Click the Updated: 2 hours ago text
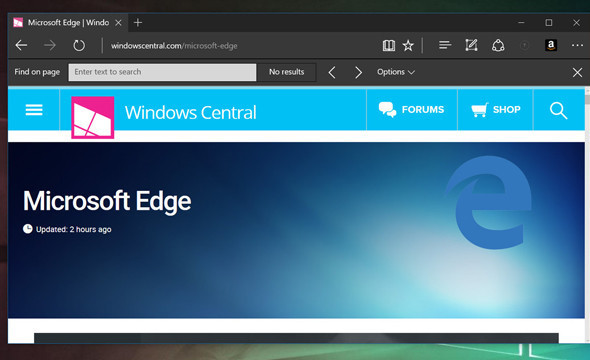This screenshot has height=360, width=590. click(74, 229)
